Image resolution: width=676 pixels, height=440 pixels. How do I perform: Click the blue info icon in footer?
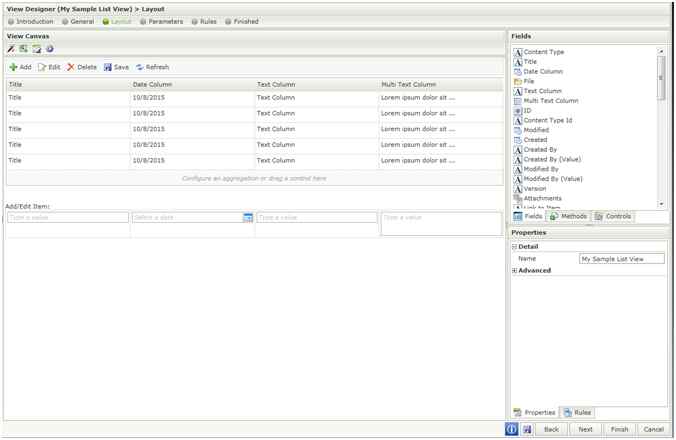[x=511, y=429]
